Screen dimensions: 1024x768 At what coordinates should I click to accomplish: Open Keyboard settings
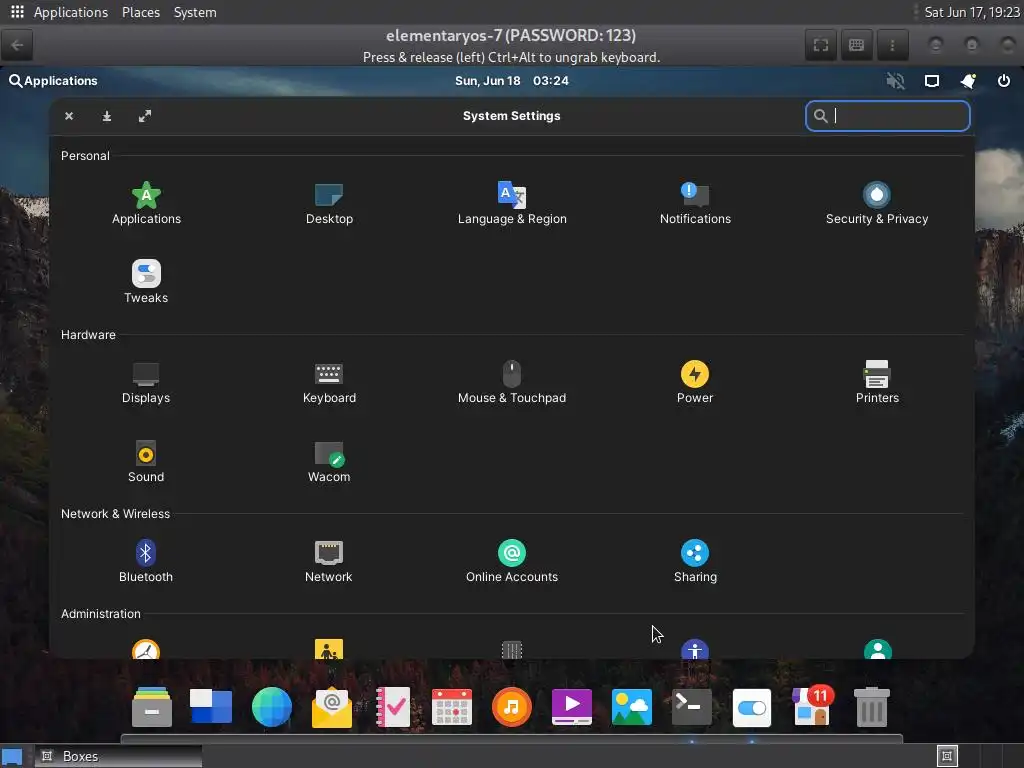click(x=329, y=383)
